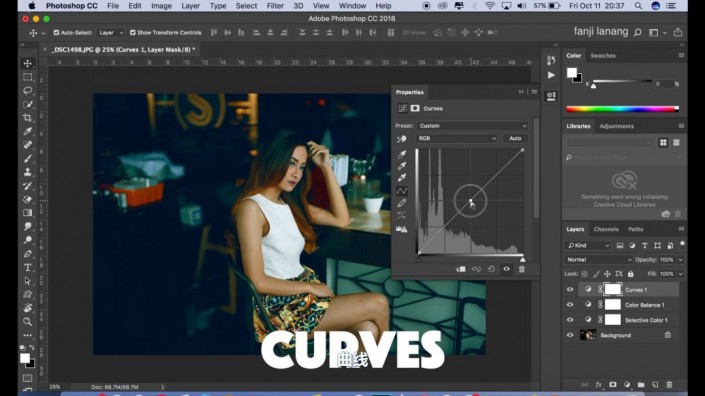705x396 pixels.
Task: Create a new group folder in Layers
Action: 641,385
